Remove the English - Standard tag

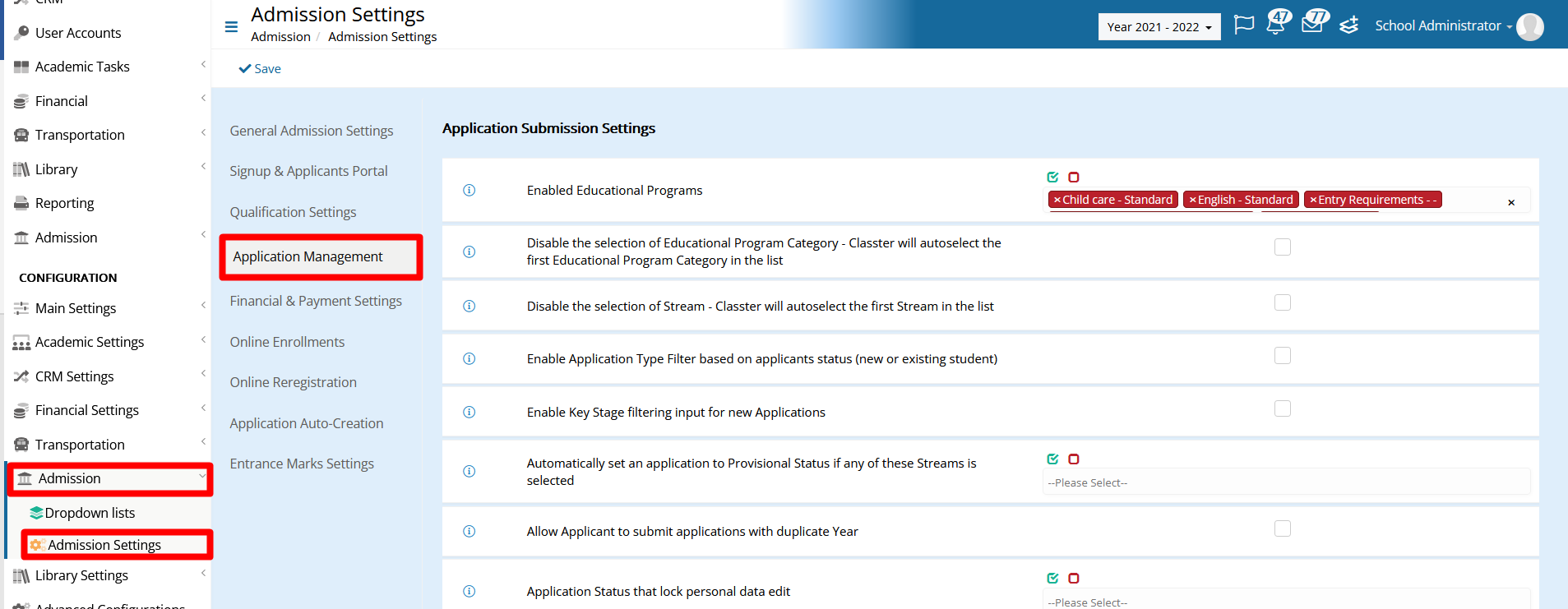(x=1193, y=200)
